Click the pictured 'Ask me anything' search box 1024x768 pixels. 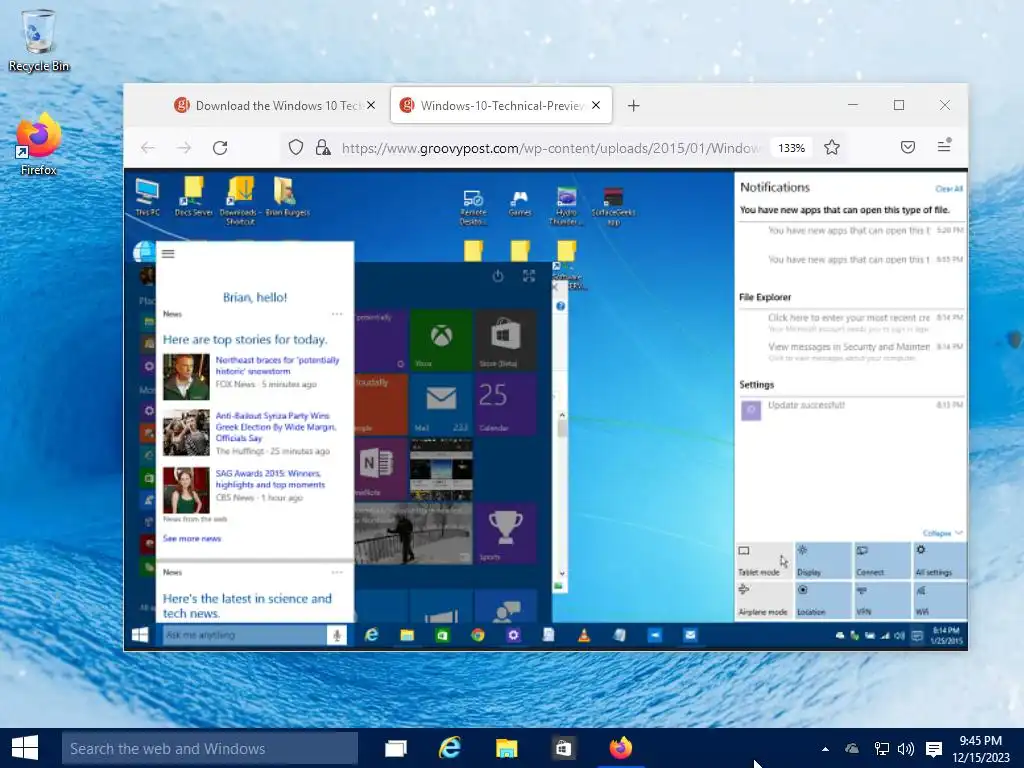(x=244, y=635)
